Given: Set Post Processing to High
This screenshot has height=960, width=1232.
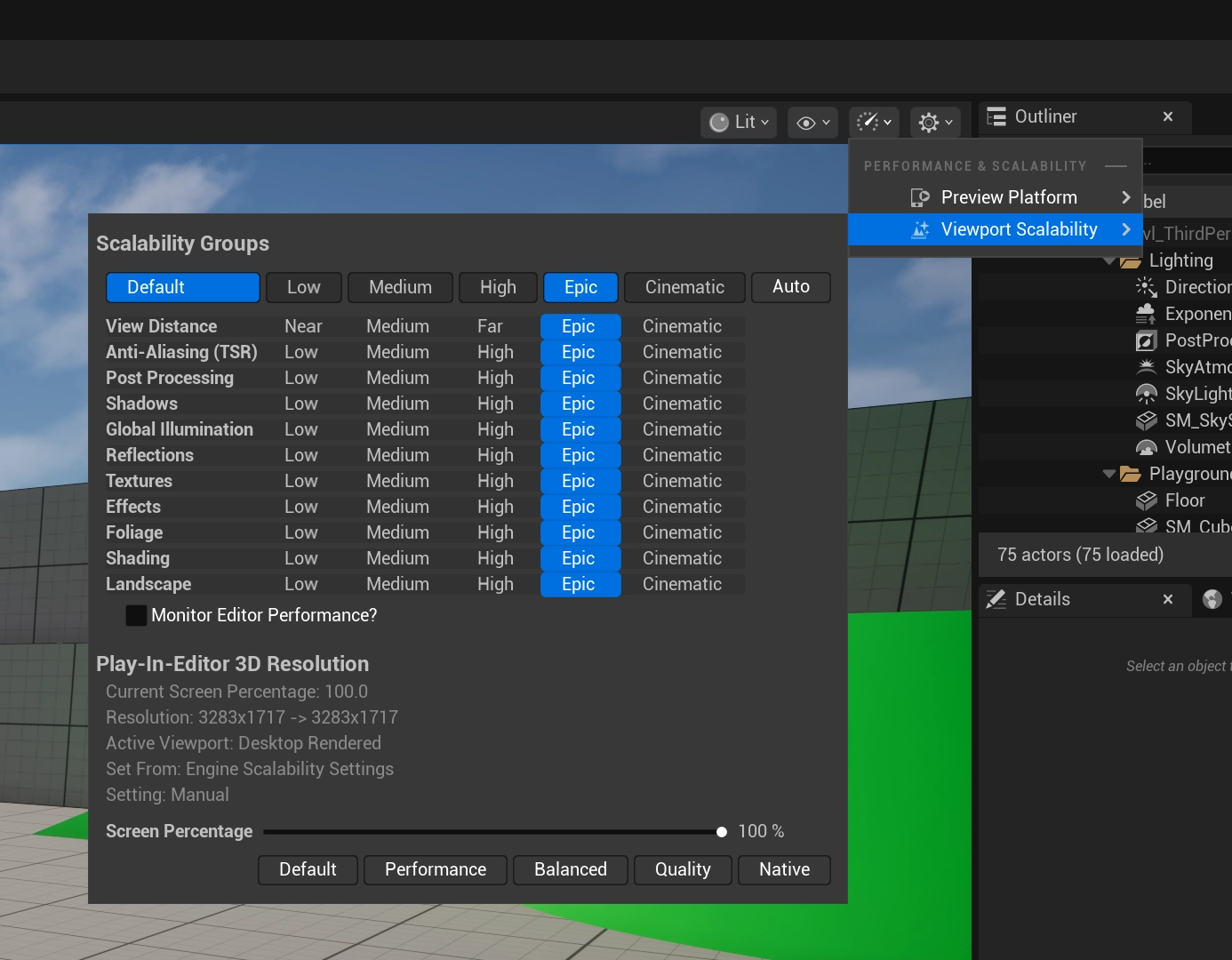Looking at the screenshot, I should [495, 378].
